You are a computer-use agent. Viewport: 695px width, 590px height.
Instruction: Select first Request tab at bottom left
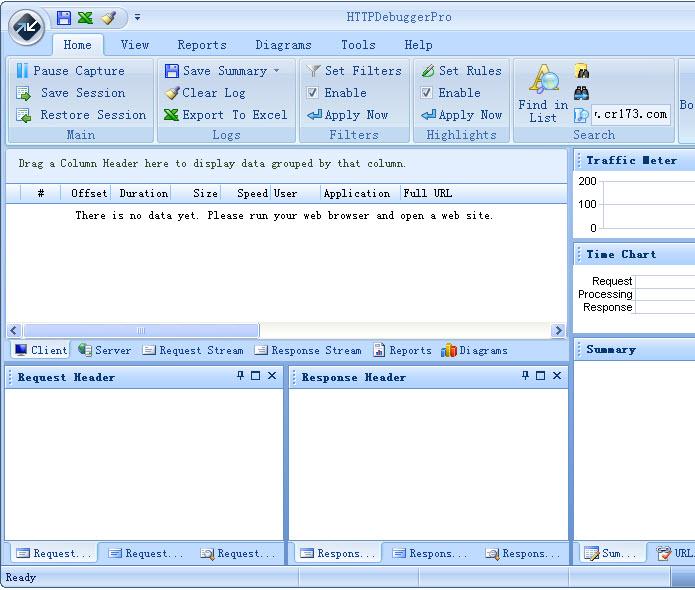point(53,553)
